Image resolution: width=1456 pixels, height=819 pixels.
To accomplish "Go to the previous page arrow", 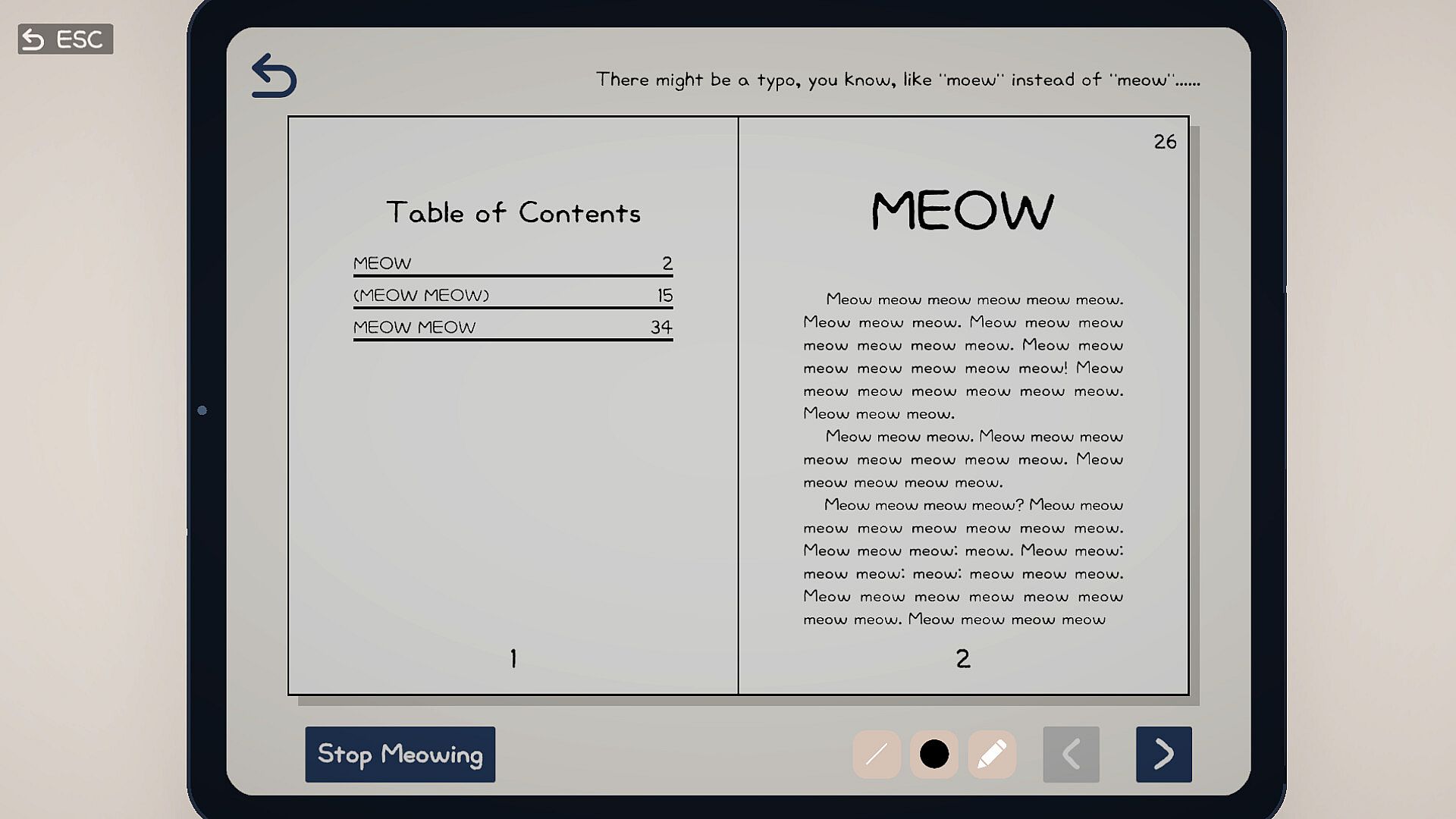I will [1071, 755].
